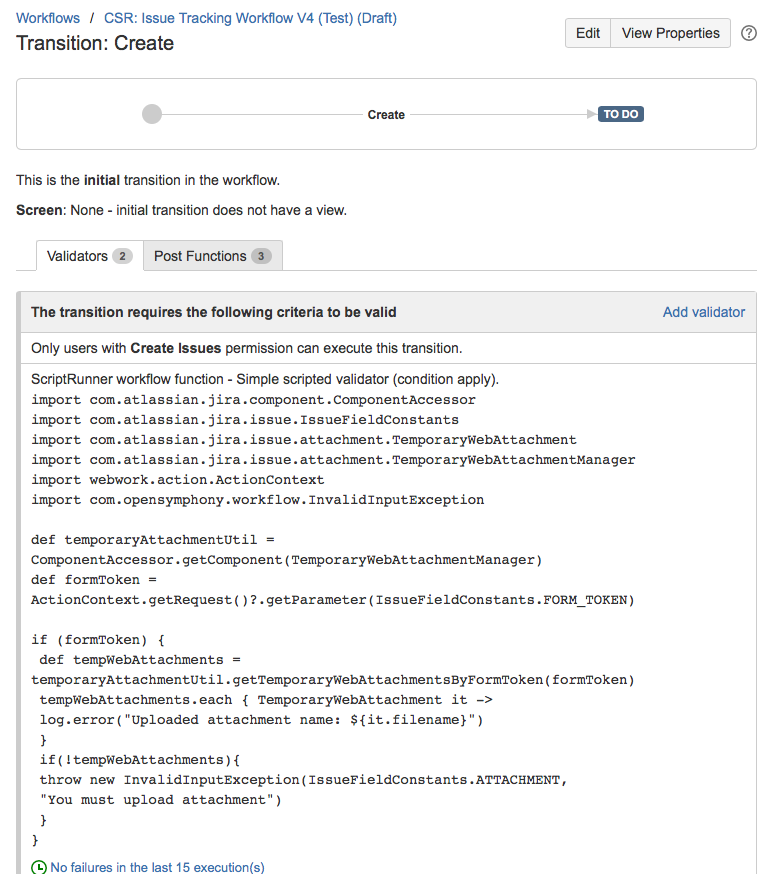Select the 'Only users with Create Issues permission' validator row
This screenshot has height=874, width=768.
tap(388, 348)
